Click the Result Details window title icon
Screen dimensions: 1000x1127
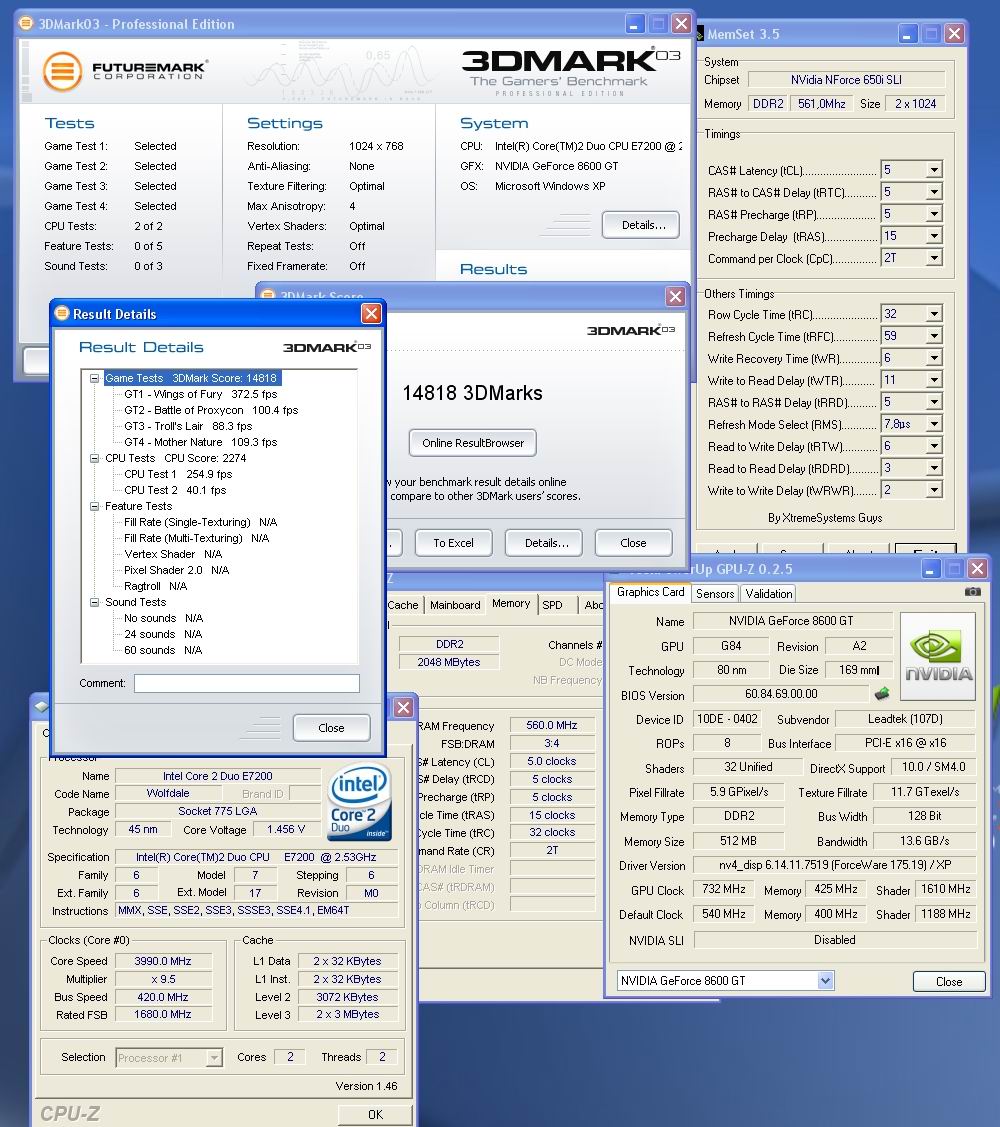[63, 313]
